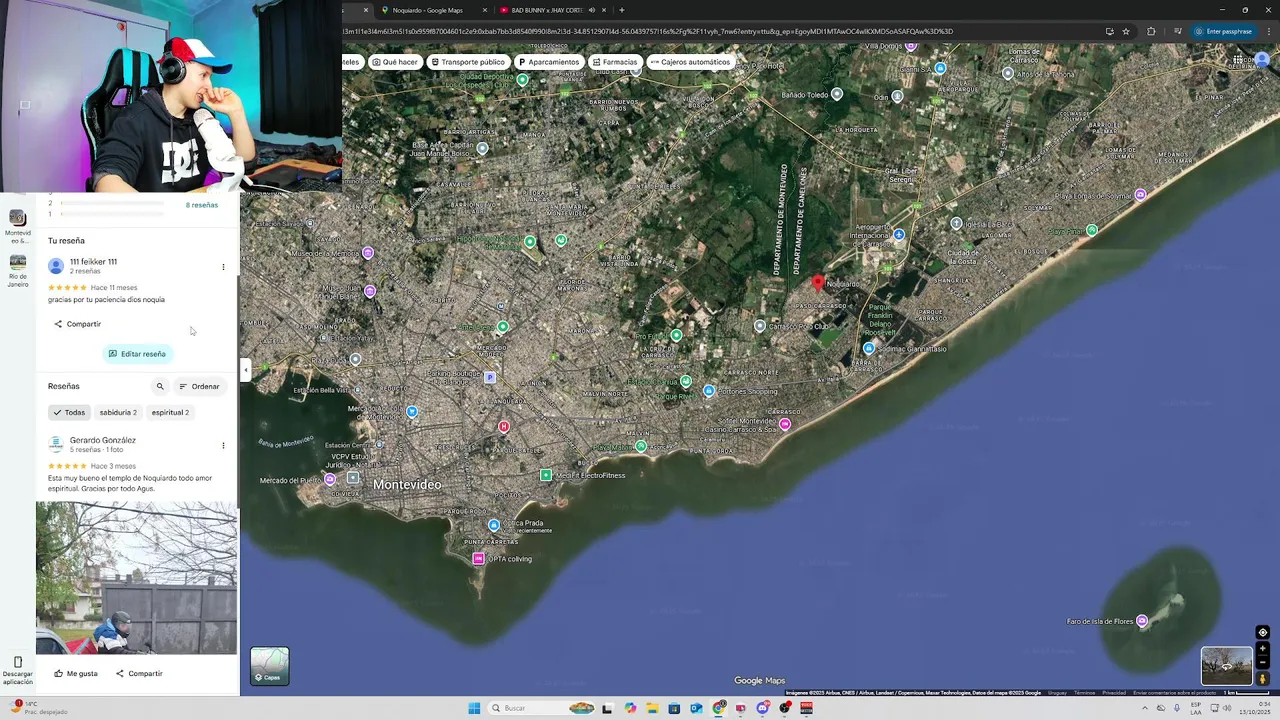Open Microsoft Store from the taskbar
This screenshot has height=720, width=1280.
click(x=674, y=708)
